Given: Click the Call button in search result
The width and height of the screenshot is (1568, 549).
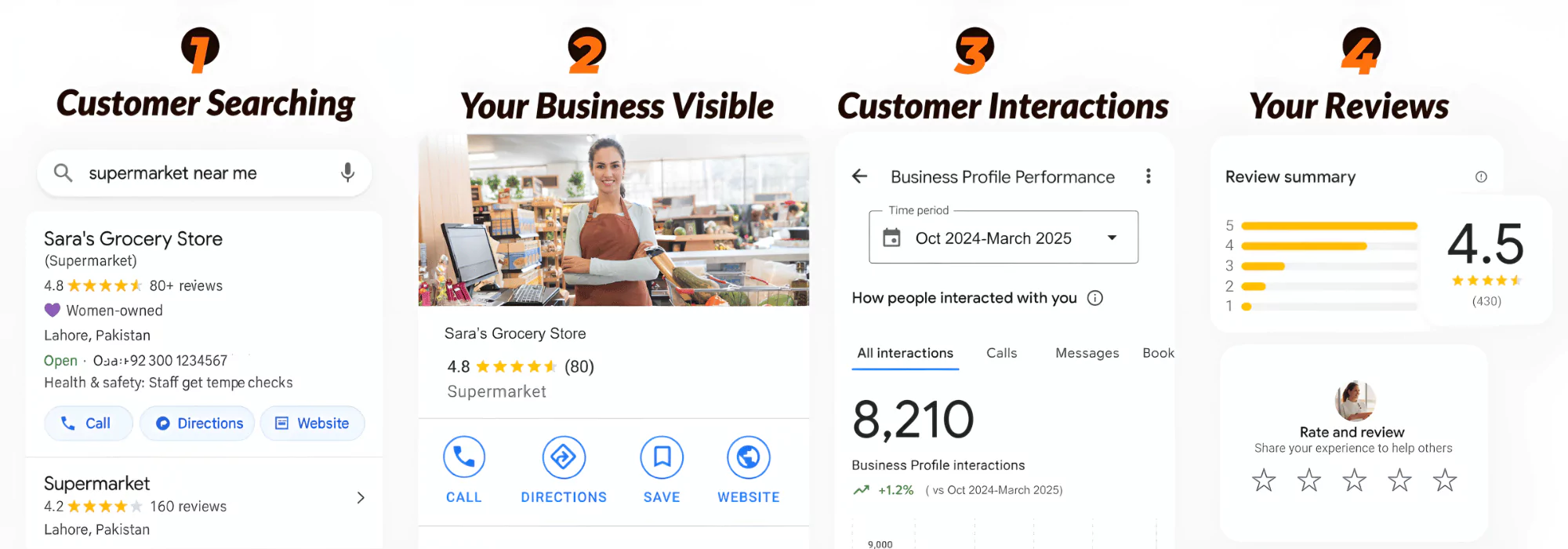Looking at the screenshot, I should [x=88, y=424].
